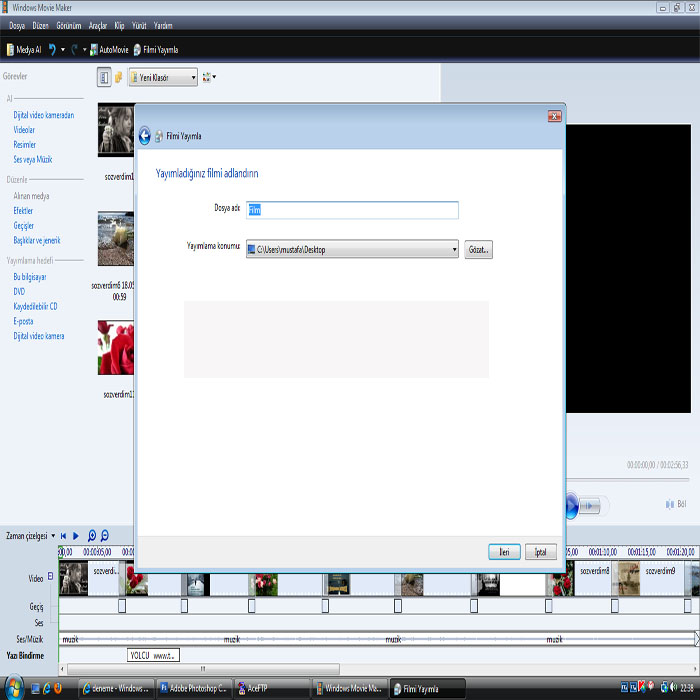The width and height of the screenshot is (700, 700).
Task: Play the timeline
Action: click(x=76, y=536)
